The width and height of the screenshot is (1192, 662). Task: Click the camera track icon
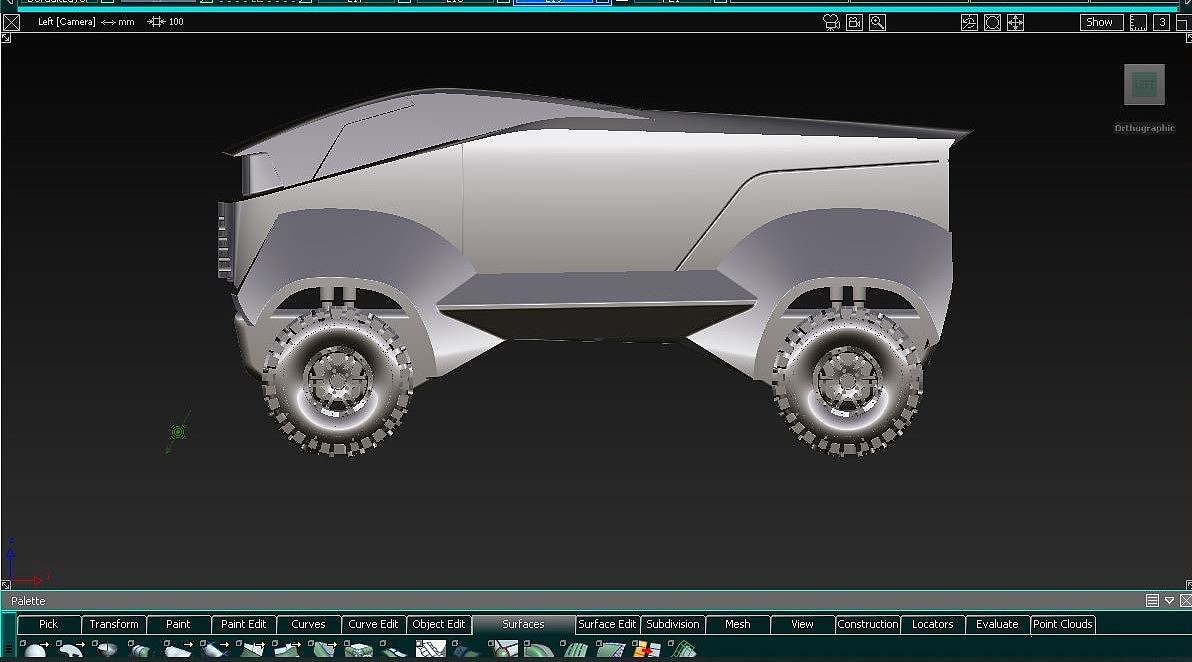click(x=853, y=22)
